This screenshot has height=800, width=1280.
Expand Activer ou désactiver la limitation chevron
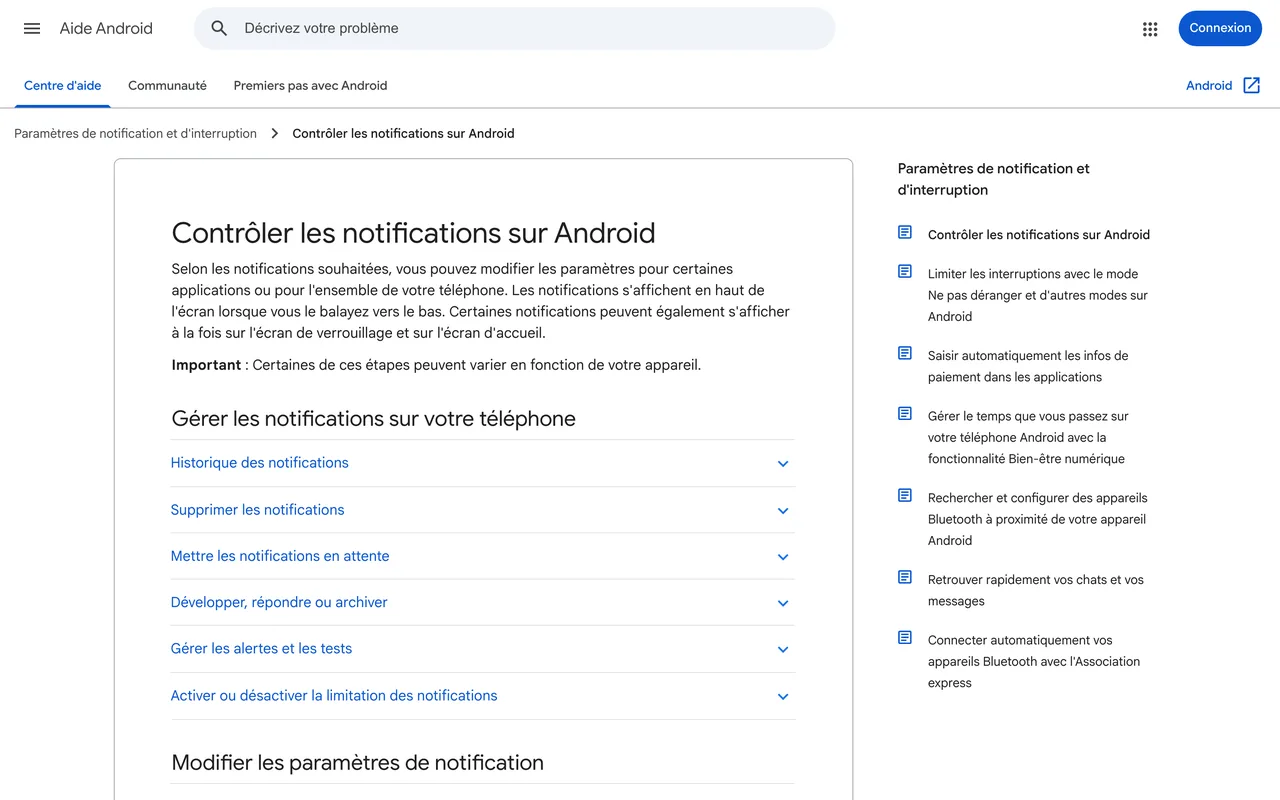point(783,697)
